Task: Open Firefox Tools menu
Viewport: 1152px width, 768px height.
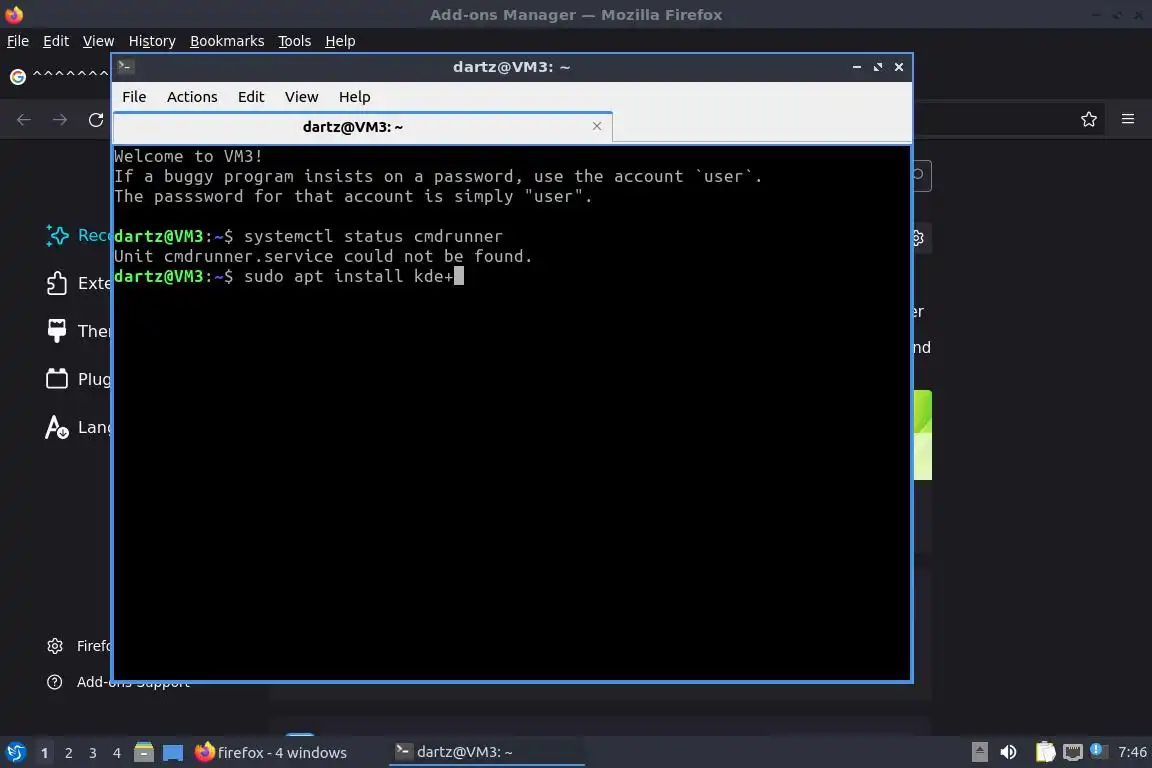Action: 295,41
